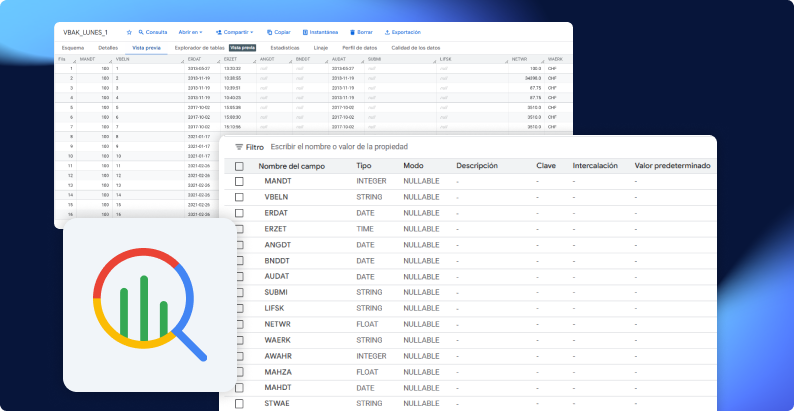The image size is (794, 411).
Task: Select the field name 'BNDDT'
Action: [x=278, y=261]
